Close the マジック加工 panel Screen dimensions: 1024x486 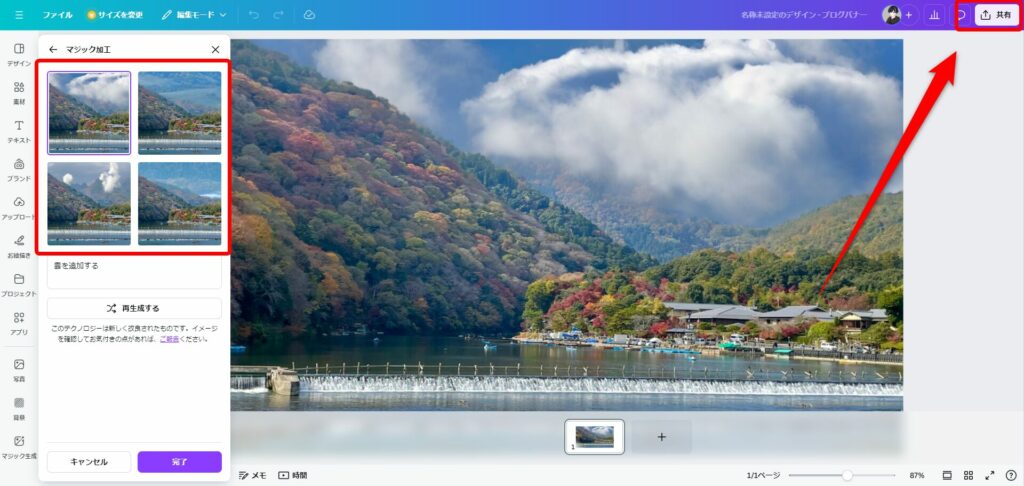point(216,49)
